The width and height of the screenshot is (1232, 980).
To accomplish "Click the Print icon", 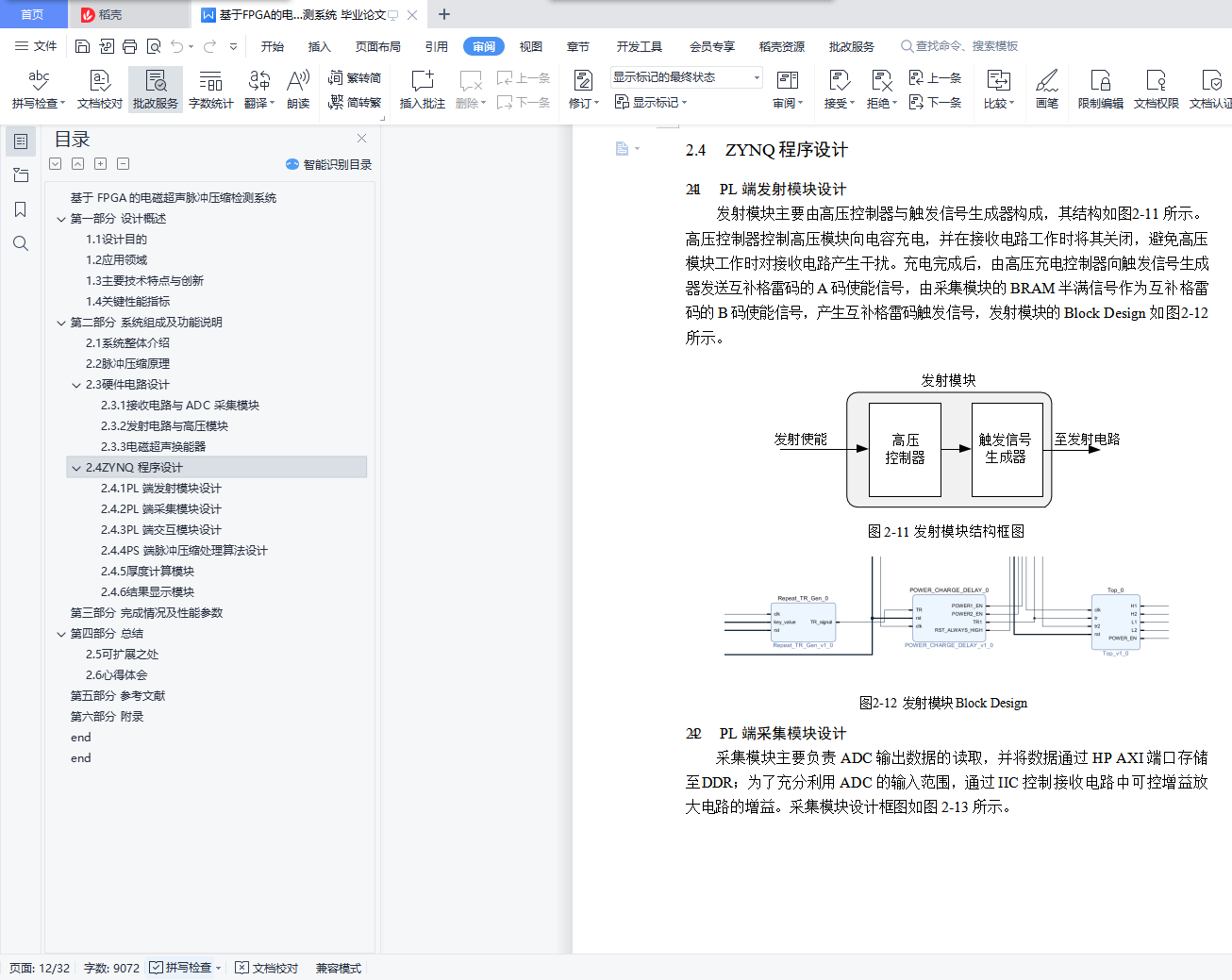I will pyautogui.click(x=130, y=46).
